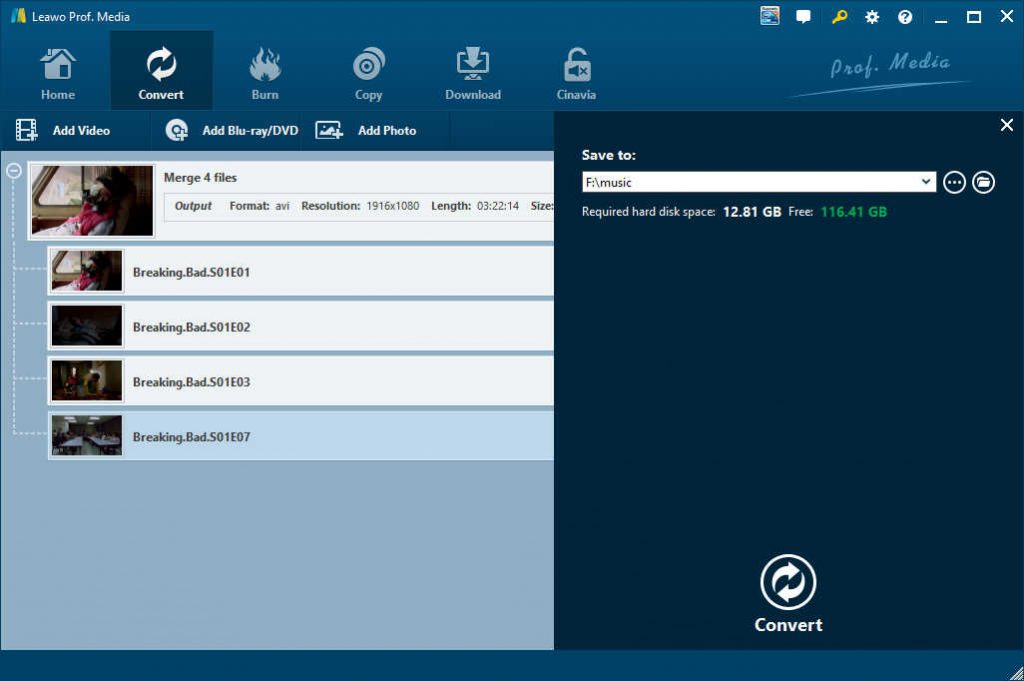Click the Breaking.Bad.S01E01 thumbnail
Image resolution: width=1024 pixels, height=681 pixels.
pyautogui.click(x=87, y=271)
